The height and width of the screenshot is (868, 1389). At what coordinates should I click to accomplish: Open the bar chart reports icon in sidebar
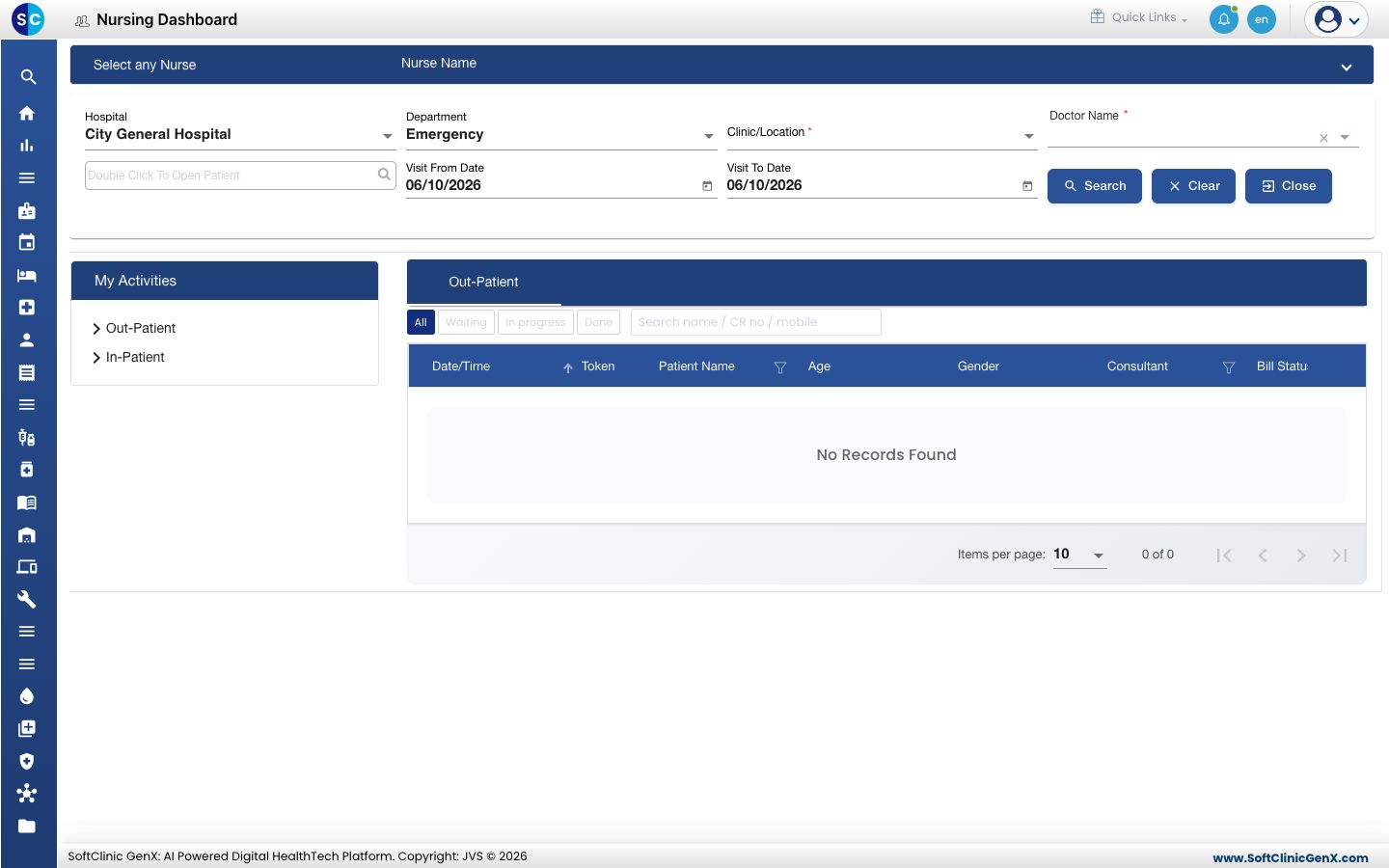27,146
